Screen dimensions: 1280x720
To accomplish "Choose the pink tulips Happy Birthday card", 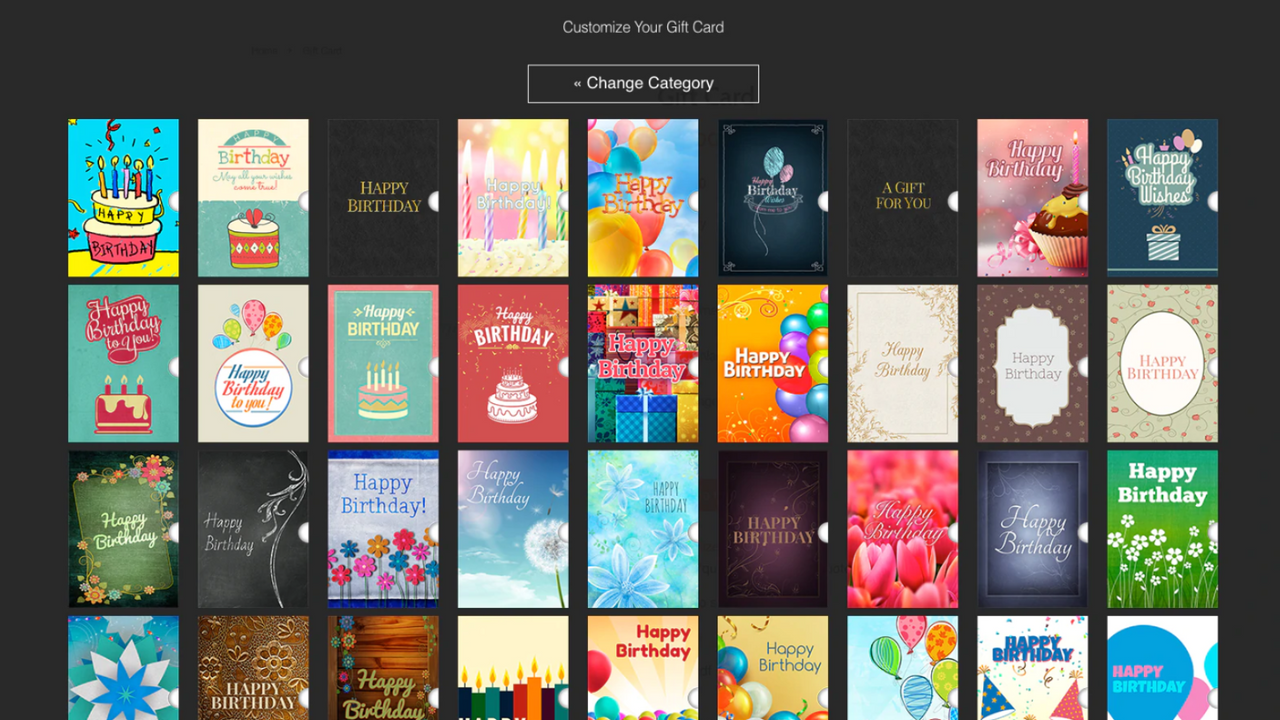I will click(x=902, y=529).
